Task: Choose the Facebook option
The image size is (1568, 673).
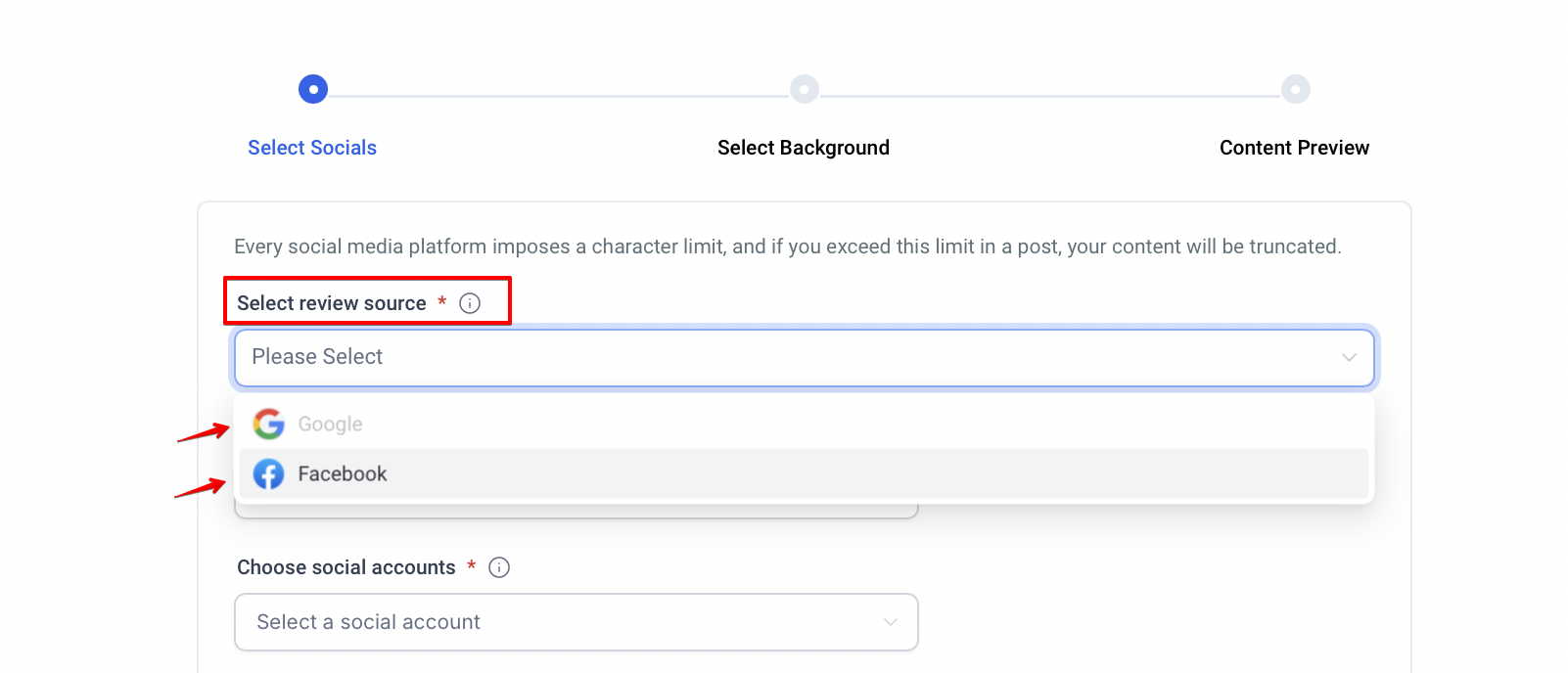Action: [x=343, y=474]
